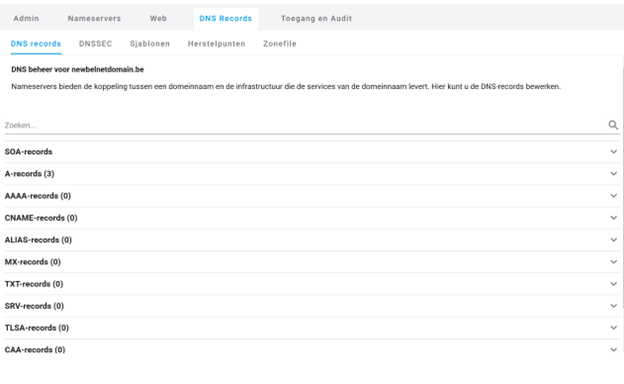
Task: Expand the CAA-records (0) chevron
Action: [613, 350]
